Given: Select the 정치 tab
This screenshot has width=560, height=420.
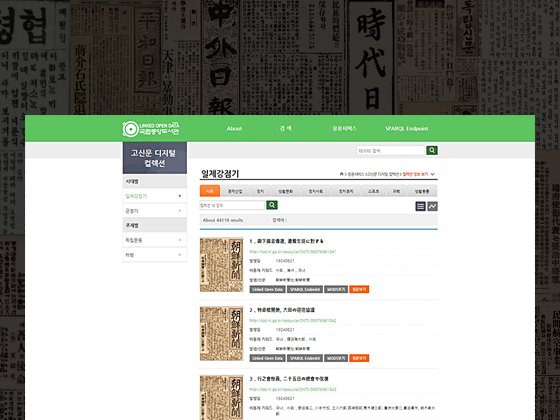Looking at the screenshot, I should click(x=260, y=191).
